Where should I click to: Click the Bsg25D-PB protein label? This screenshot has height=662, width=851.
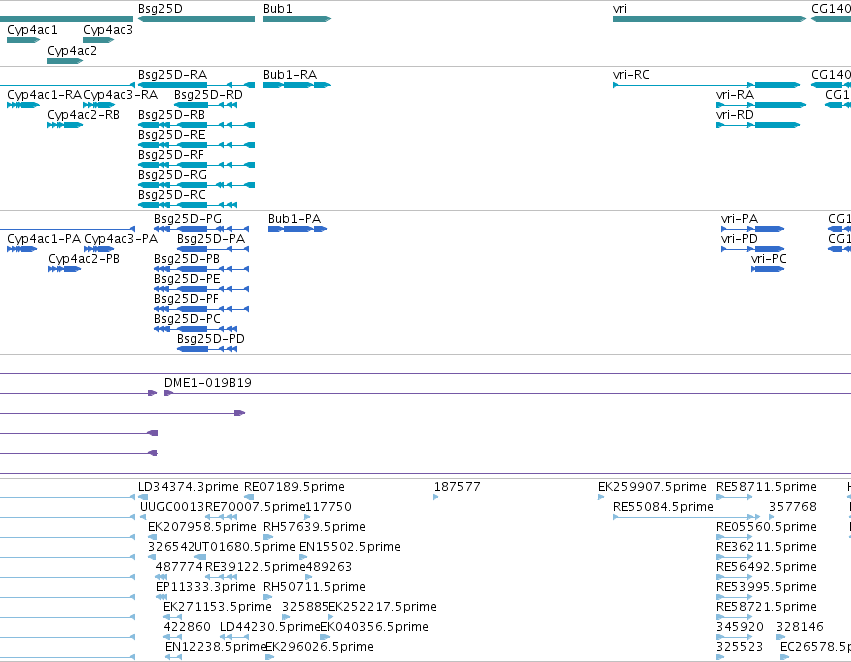pos(187,259)
